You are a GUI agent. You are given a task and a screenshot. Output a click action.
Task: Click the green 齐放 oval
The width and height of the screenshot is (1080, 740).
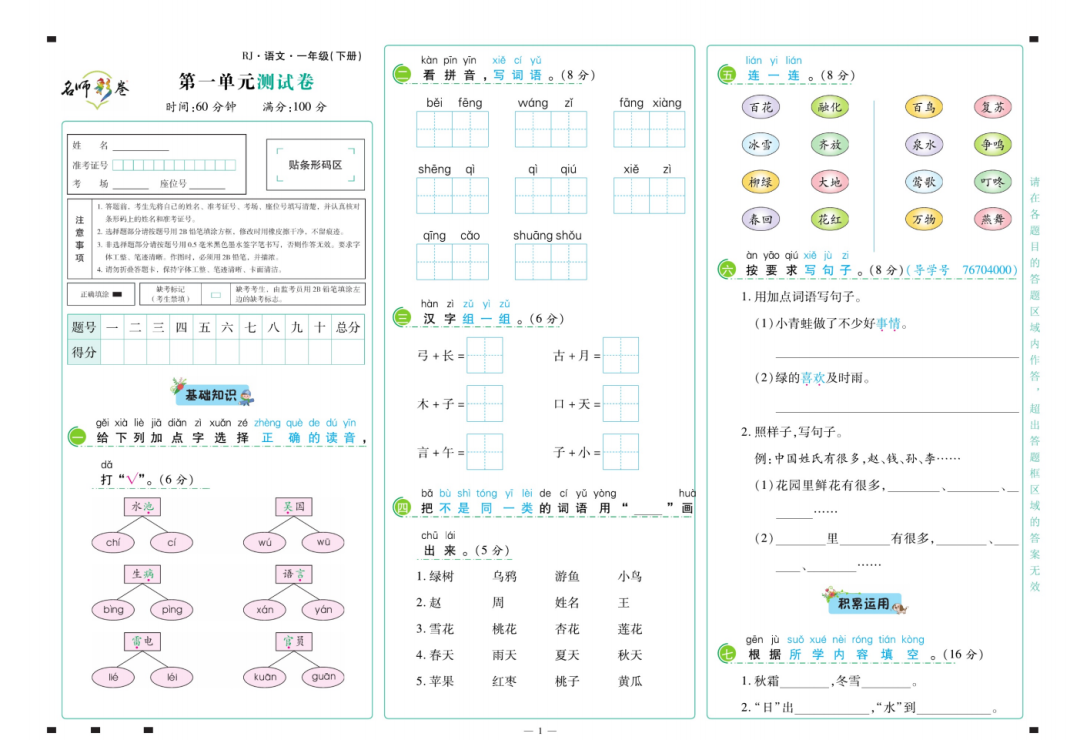click(x=829, y=144)
